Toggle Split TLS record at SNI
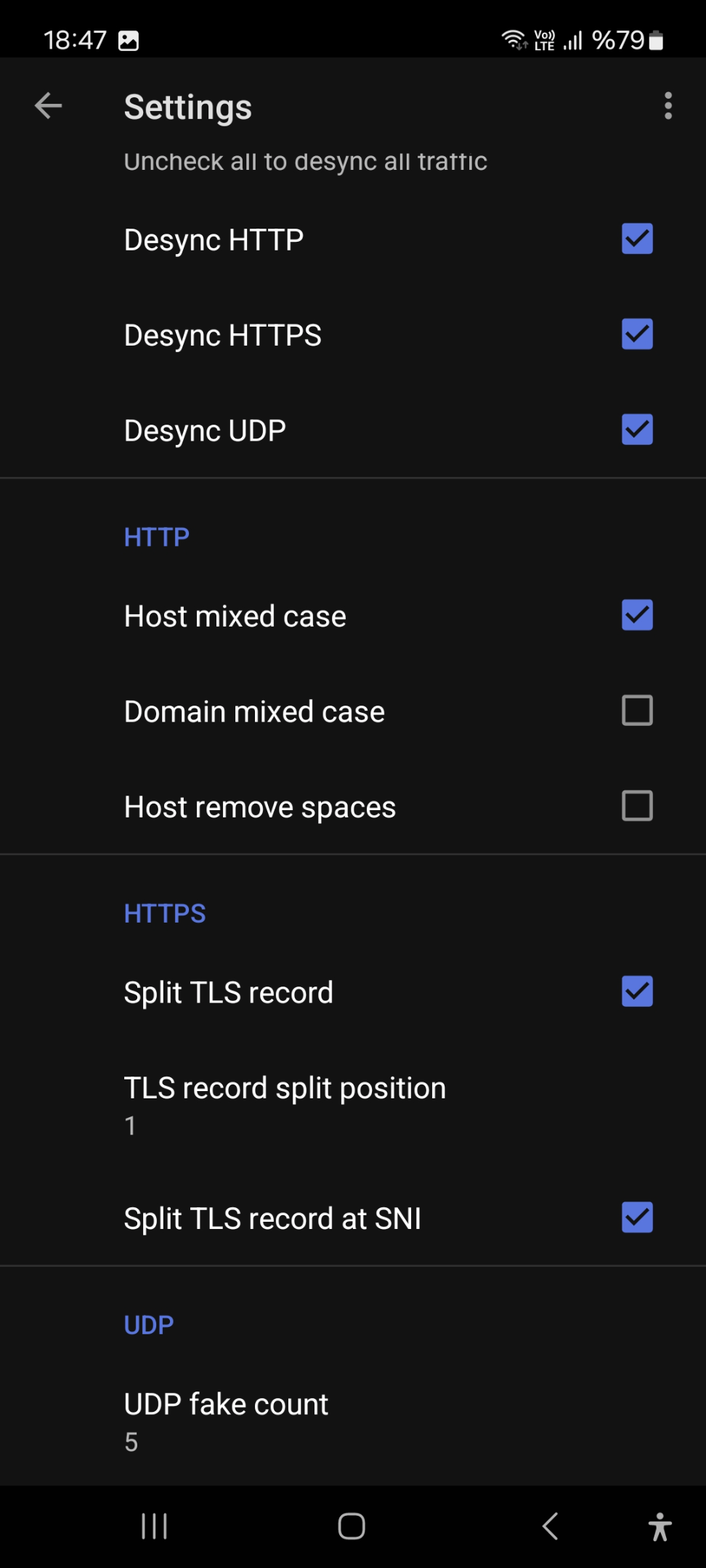 [637, 1217]
